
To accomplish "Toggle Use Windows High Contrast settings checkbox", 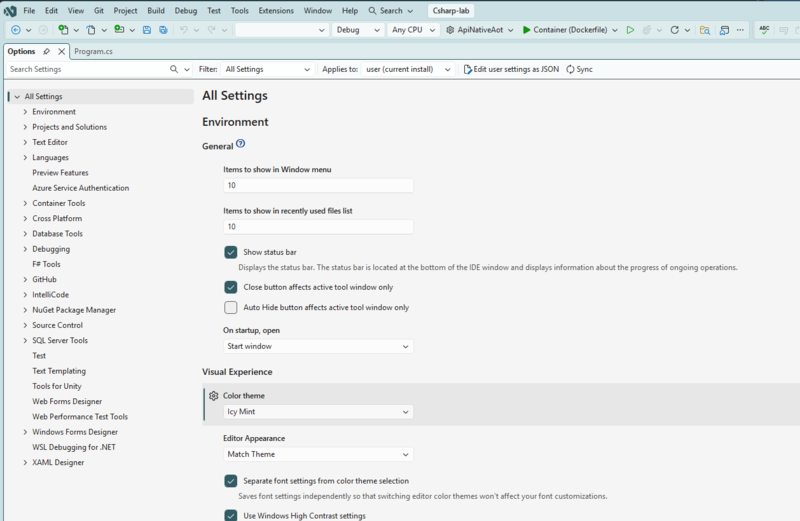I will [231, 515].
